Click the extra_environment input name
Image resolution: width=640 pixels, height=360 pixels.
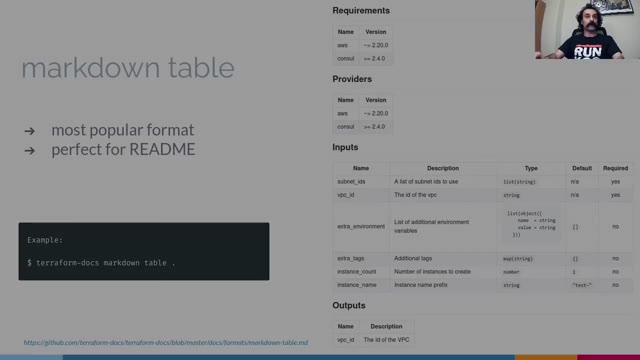point(361,227)
